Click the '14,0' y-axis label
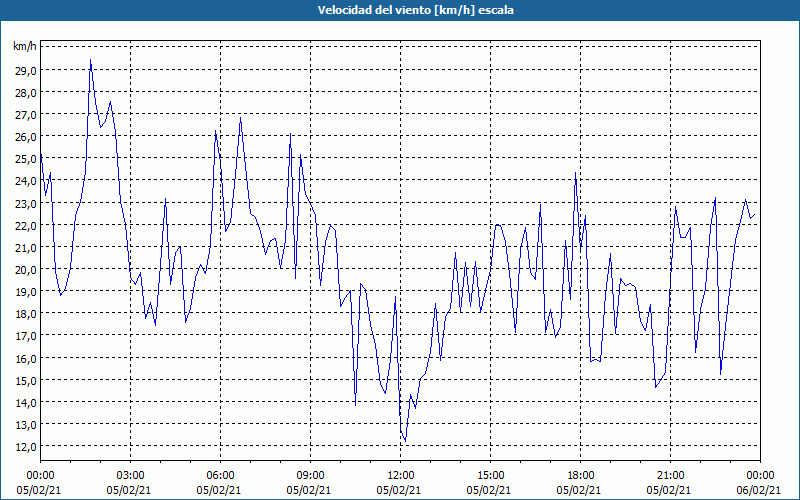 pyautogui.click(x=26, y=403)
